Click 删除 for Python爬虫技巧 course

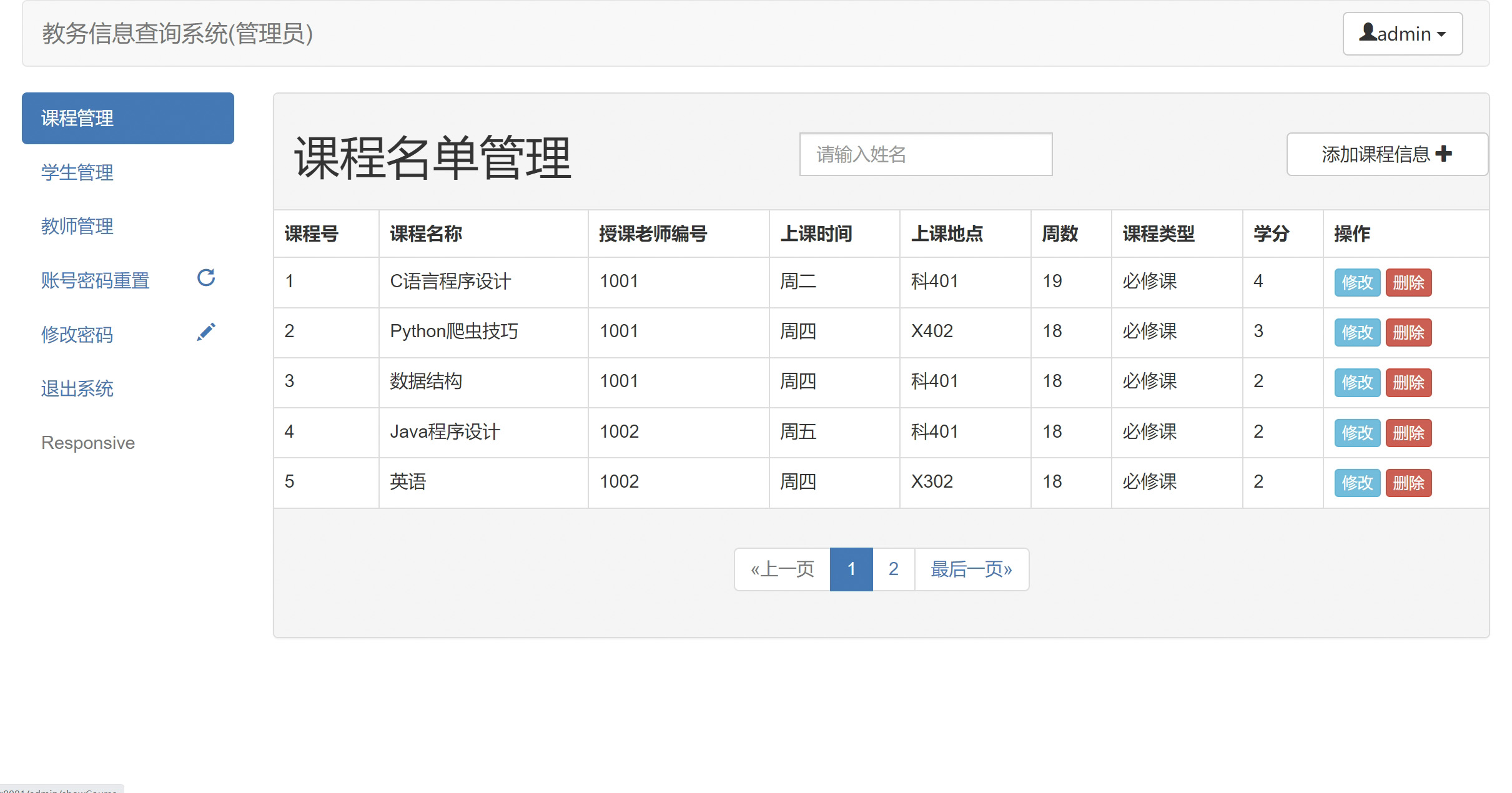[1408, 332]
